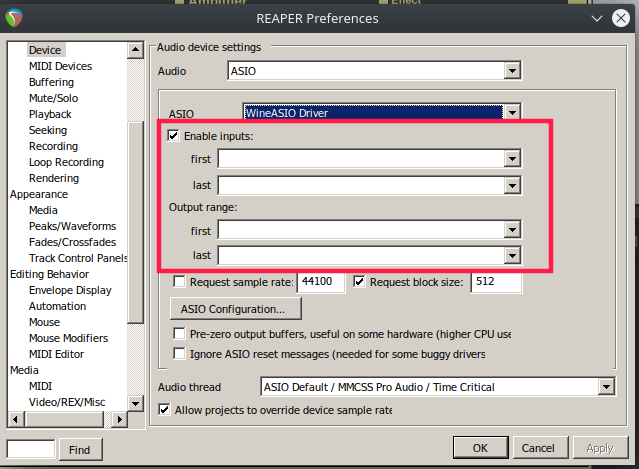The width and height of the screenshot is (639, 469).
Task: Click the Apply button
Action: coord(601,448)
